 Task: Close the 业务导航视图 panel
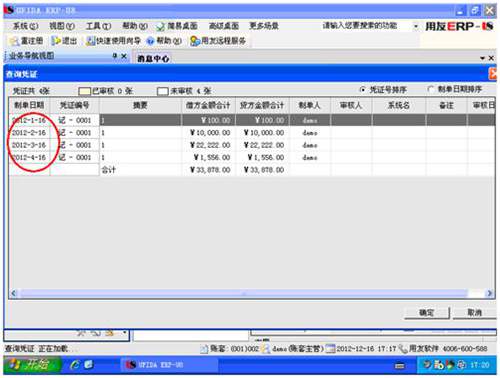[124, 56]
